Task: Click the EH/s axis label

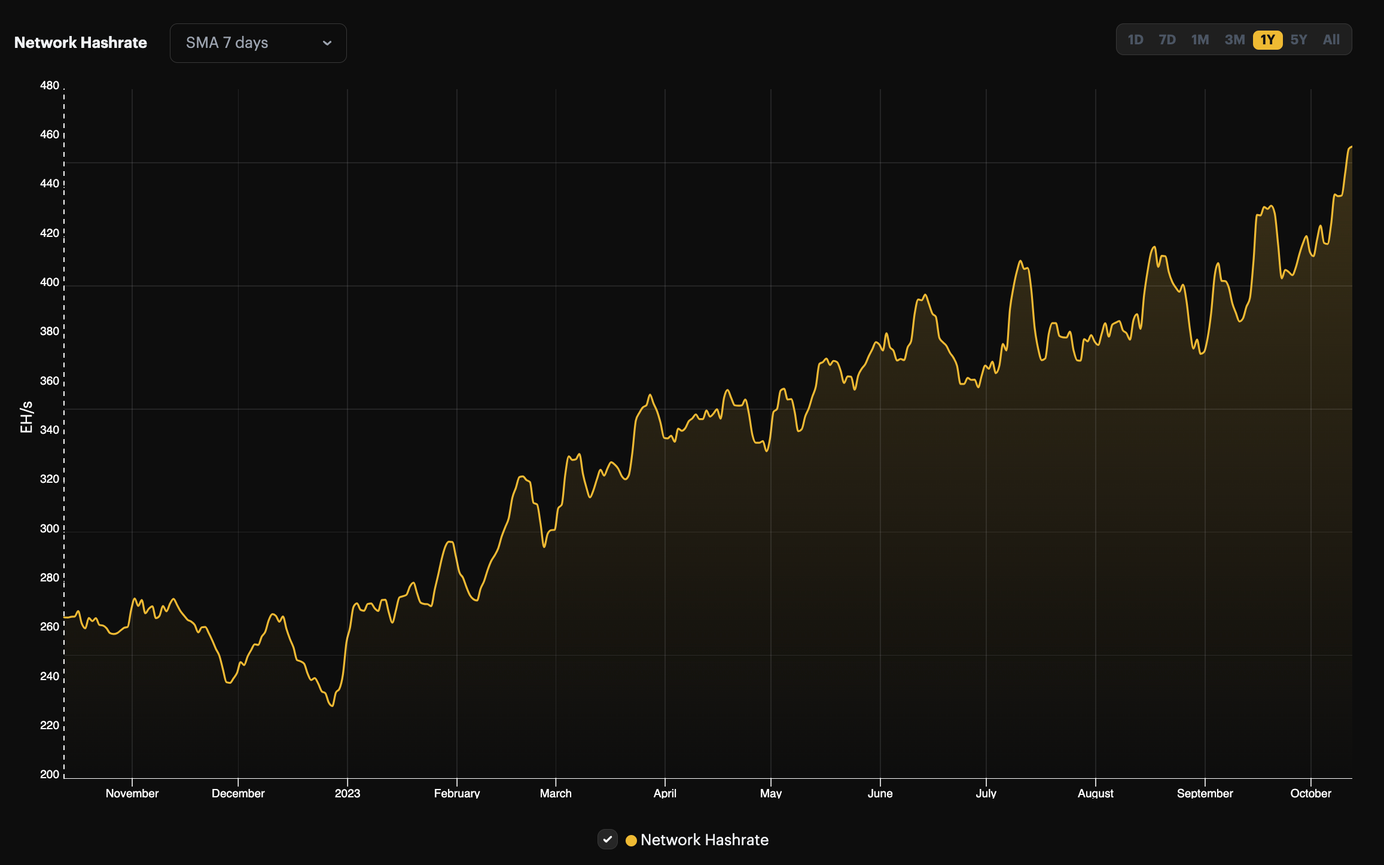Action: coord(25,416)
